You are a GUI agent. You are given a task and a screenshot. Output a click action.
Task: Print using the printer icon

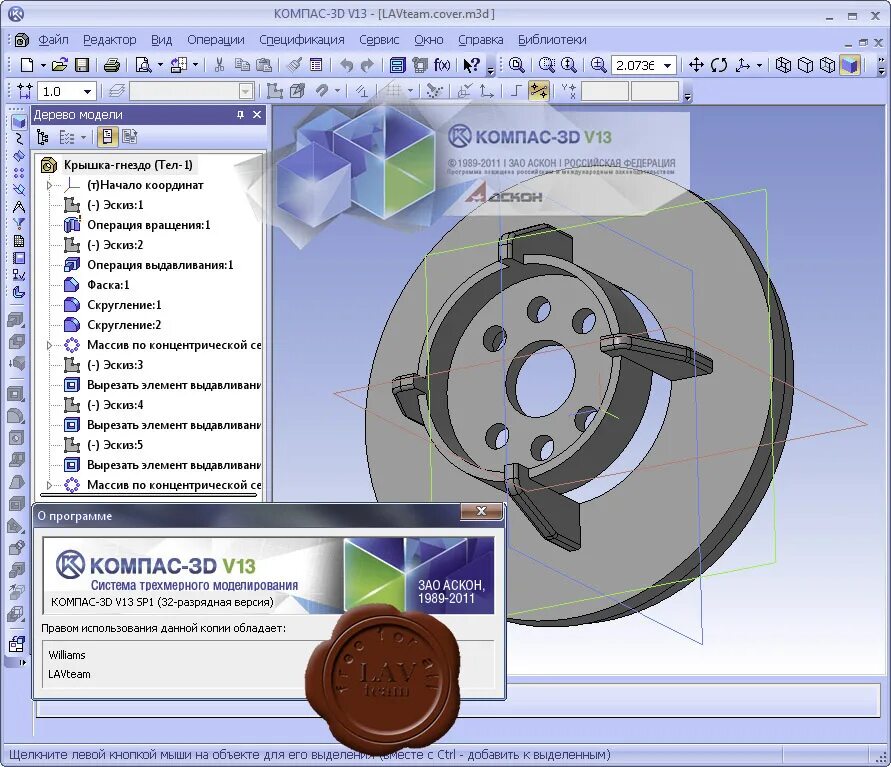coord(112,65)
